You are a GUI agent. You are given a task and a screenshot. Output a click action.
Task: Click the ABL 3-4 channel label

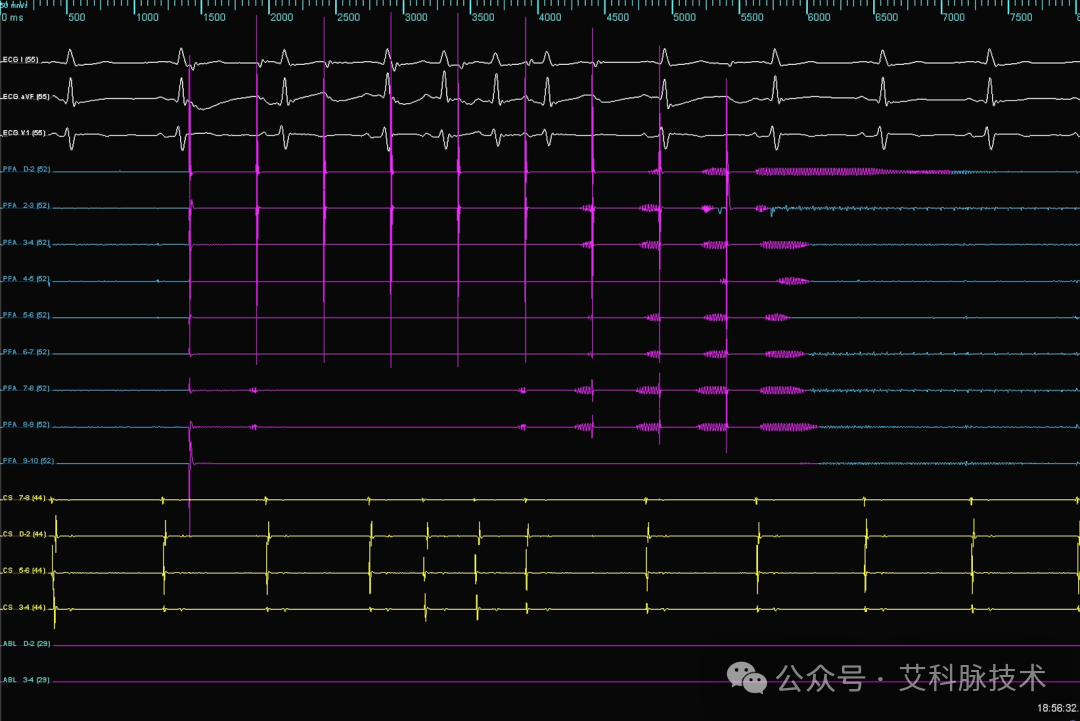[26, 680]
